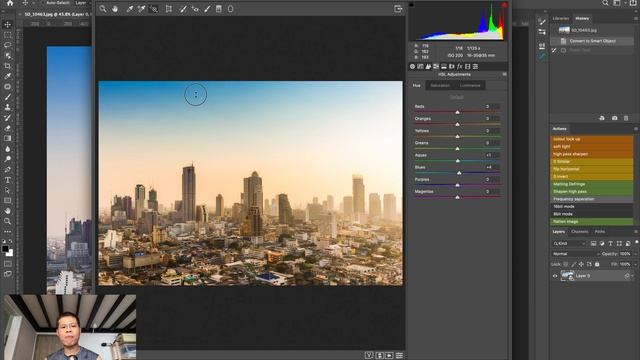
Task: Select the Clone Stamp tool
Action: pos(7,107)
